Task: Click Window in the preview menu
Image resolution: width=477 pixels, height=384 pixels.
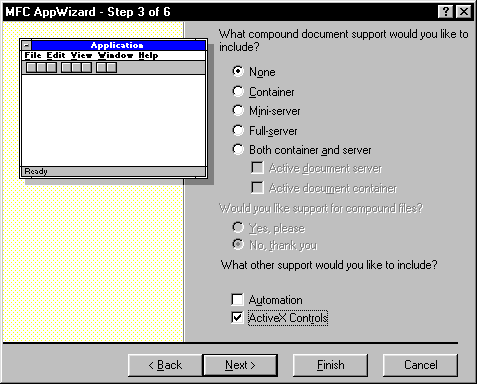Action: click(115, 55)
